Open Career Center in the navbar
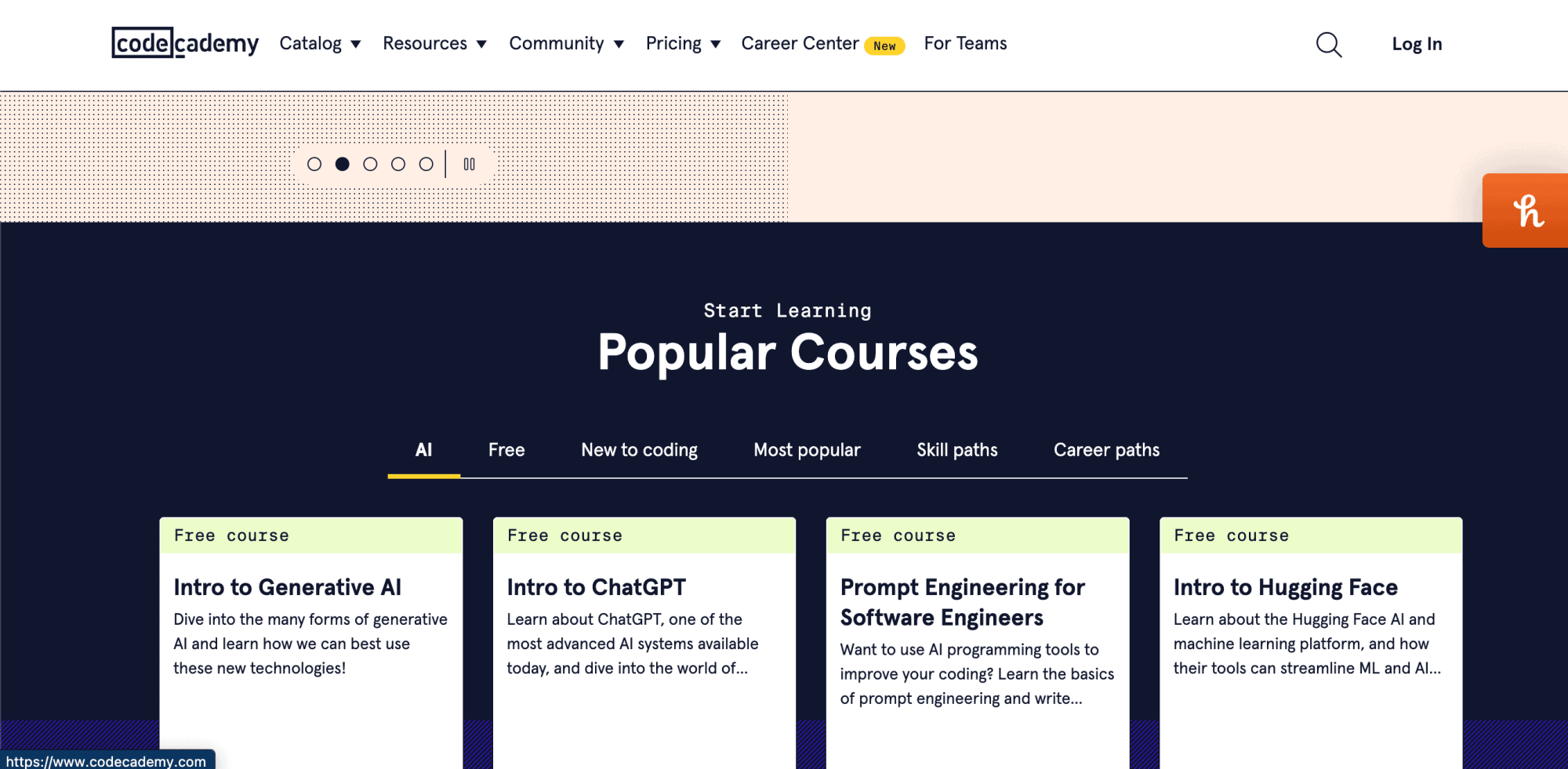Viewport: 1568px width, 769px height. (800, 43)
